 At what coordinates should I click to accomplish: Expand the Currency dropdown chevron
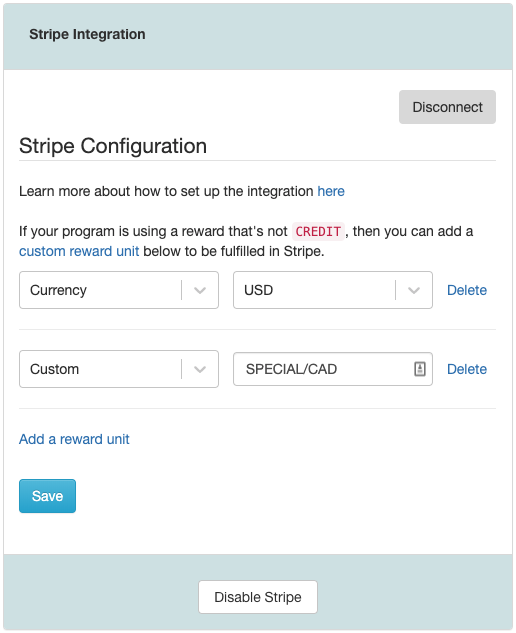[200, 290]
